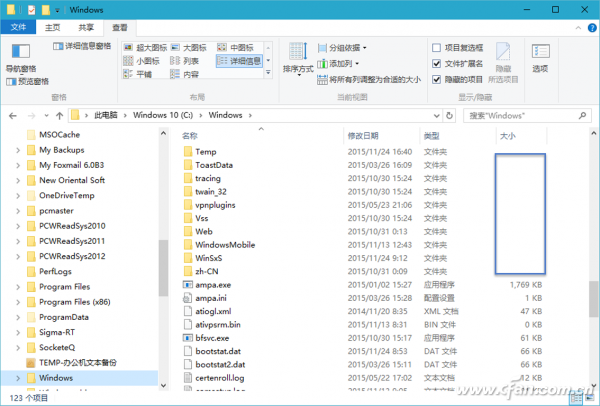This screenshot has height=406, width=600.
Task: Expand layout gallery more arrow
Action: [x=268, y=73]
